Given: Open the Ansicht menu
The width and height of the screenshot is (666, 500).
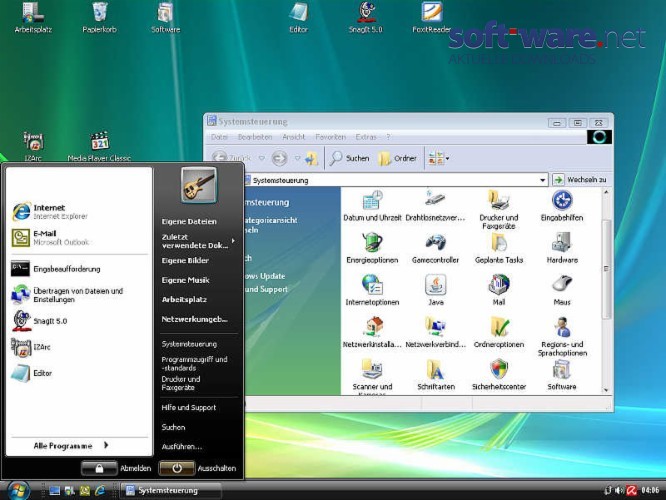Looking at the screenshot, I should click(293, 137).
